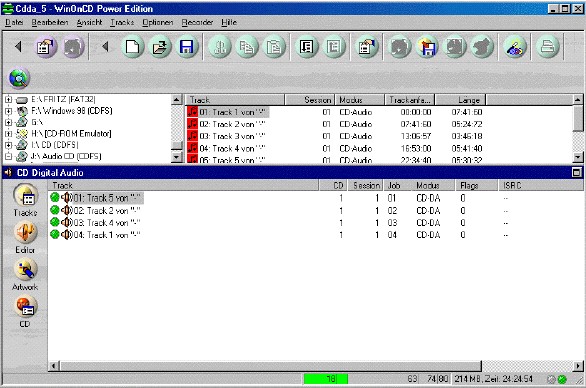
Task: Click drive tree scroll up arrow
Action: coord(176,99)
